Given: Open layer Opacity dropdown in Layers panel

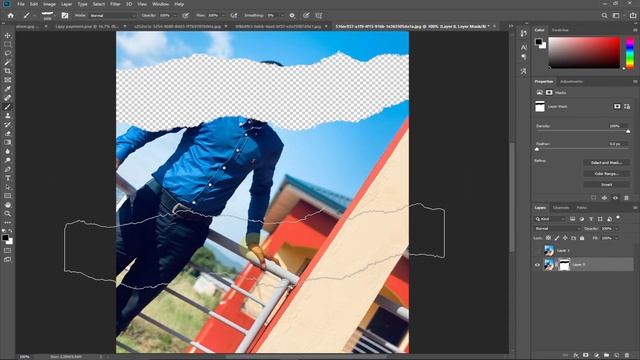Looking at the screenshot, I should click(617, 229).
